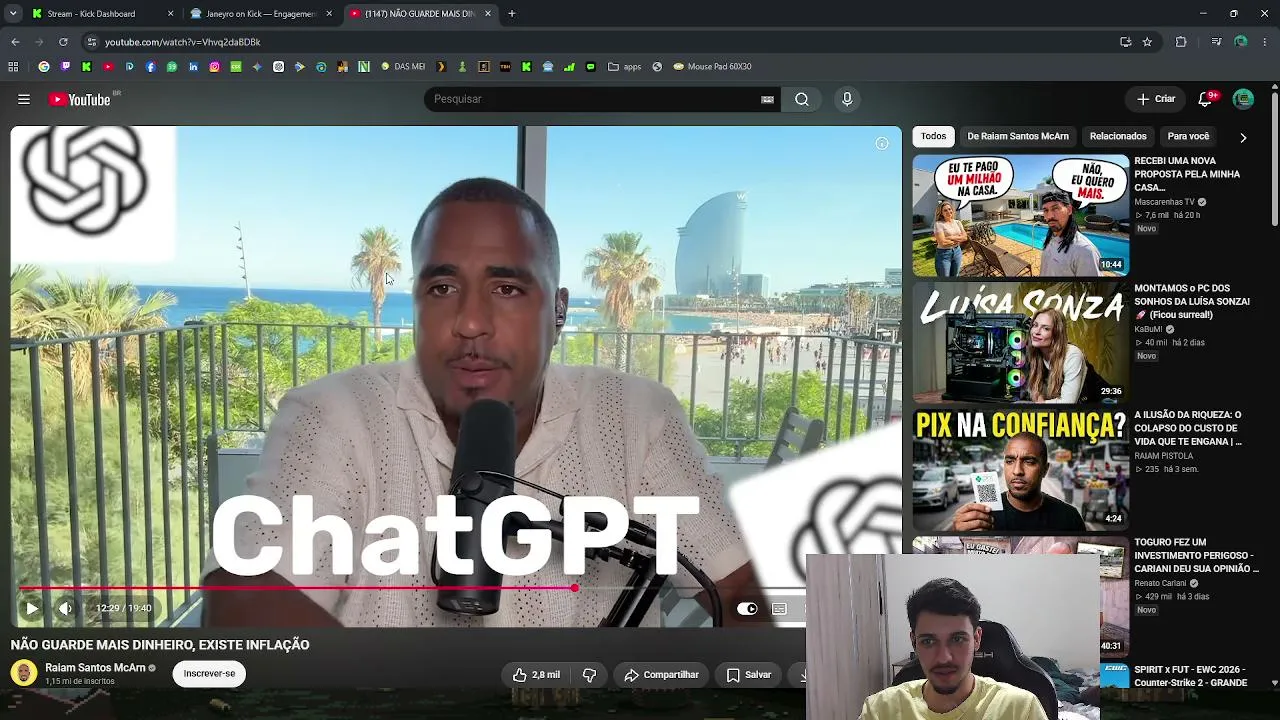Open the DAS MEI bookmark
The height and width of the screenshot is (720, 1280).
(403, 67)
